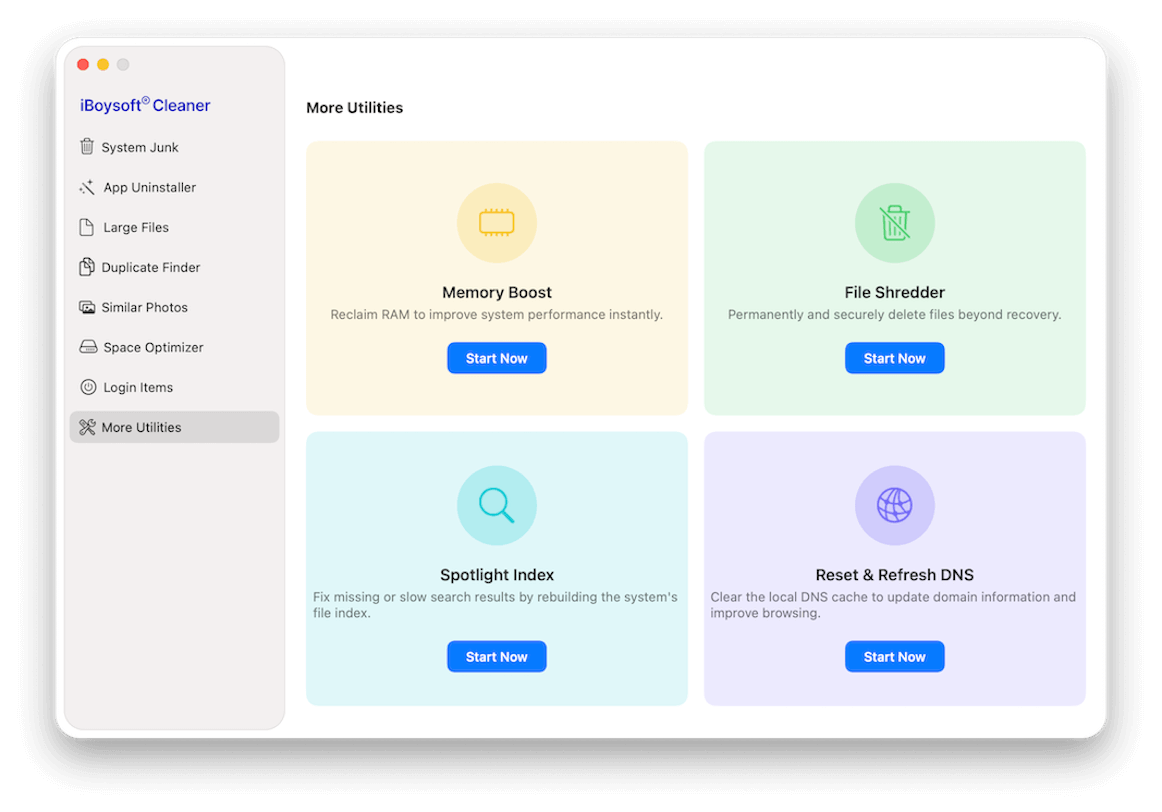The width and height of the screenshot is (1162, 812).
Task: Click the More Utilities wrench icon
Action: pos(88,427)
